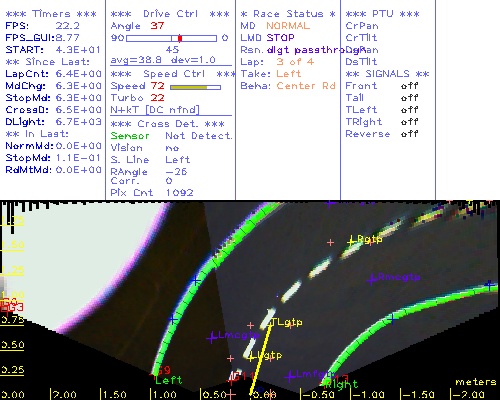Click the N+kT [DC nfnd] label

click(x=155, y=110)
